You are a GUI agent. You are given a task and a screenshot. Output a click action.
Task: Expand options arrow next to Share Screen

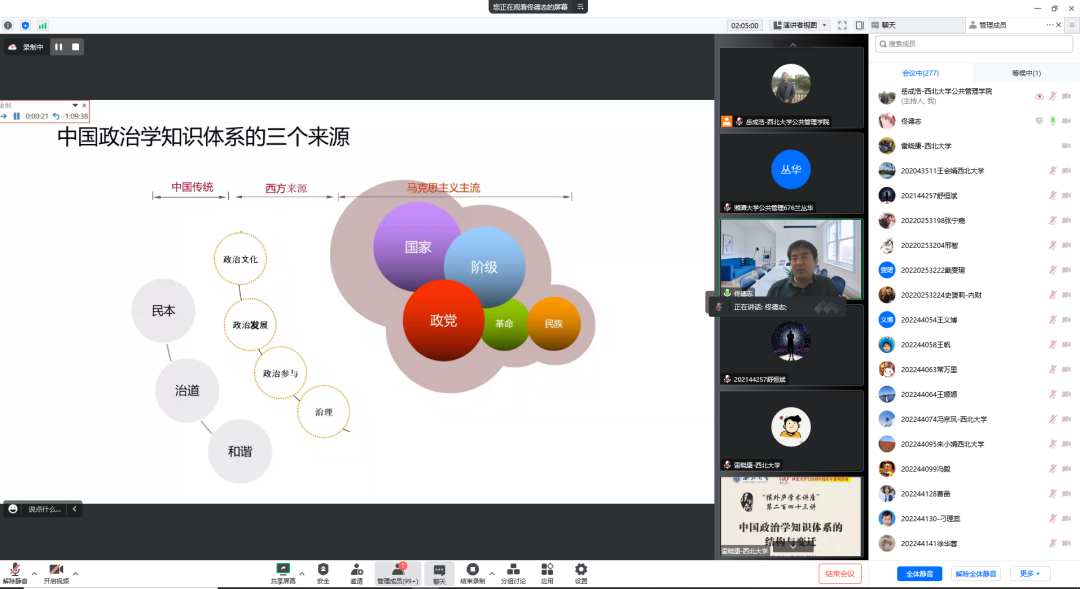tap(302, 574)
